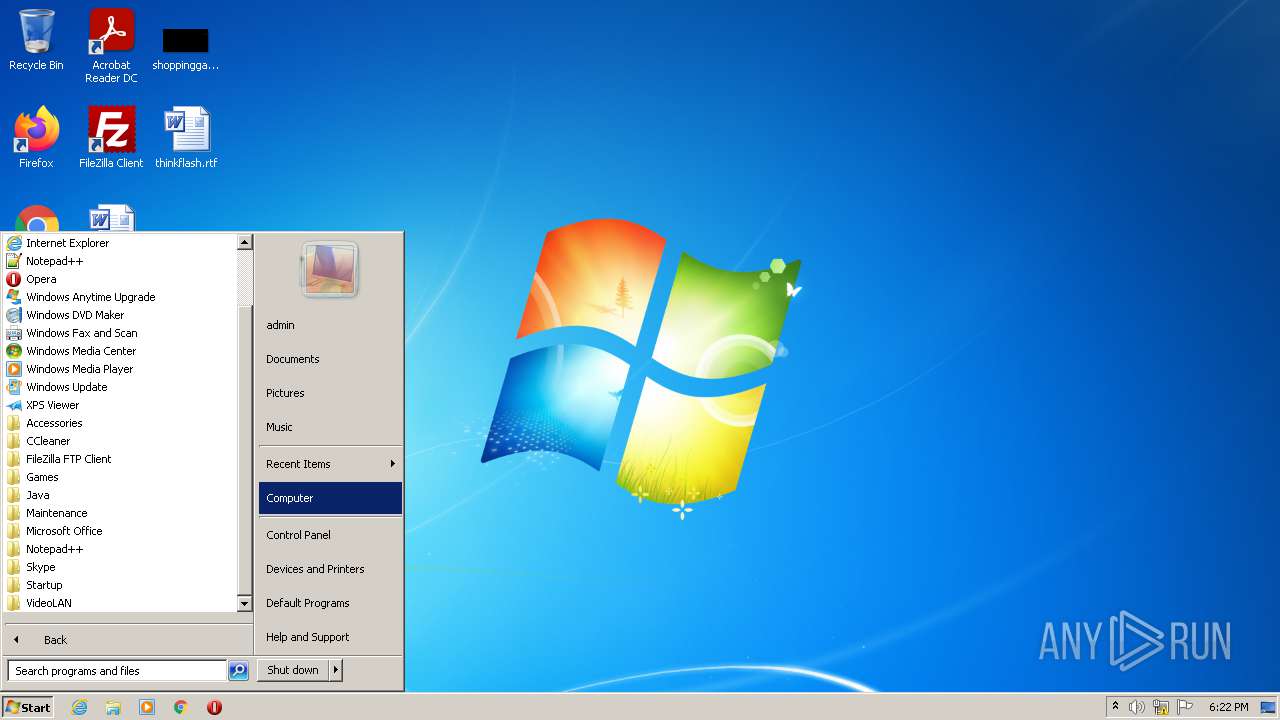This screenshot has height=720, width=1280.
Task: Open Recent Items submenu
Action: point(330,464)
